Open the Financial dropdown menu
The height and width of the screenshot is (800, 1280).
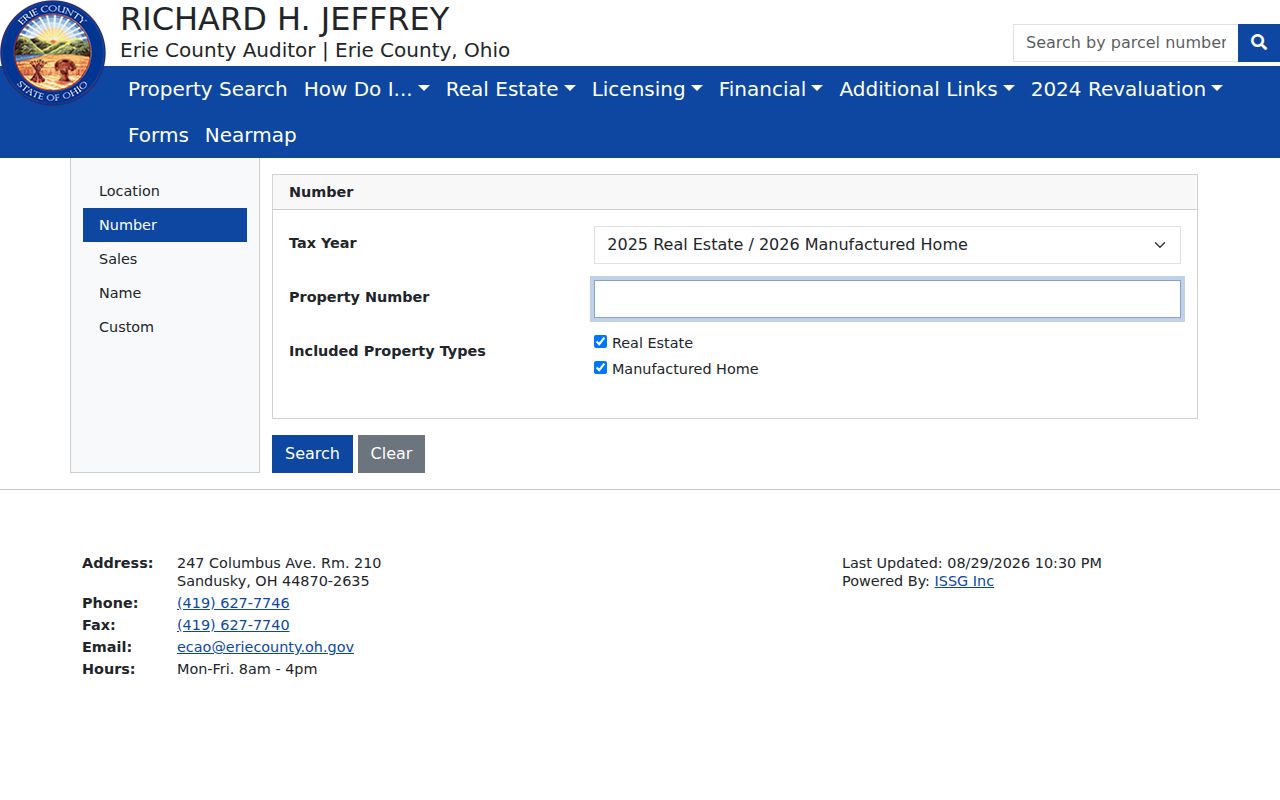771,89
